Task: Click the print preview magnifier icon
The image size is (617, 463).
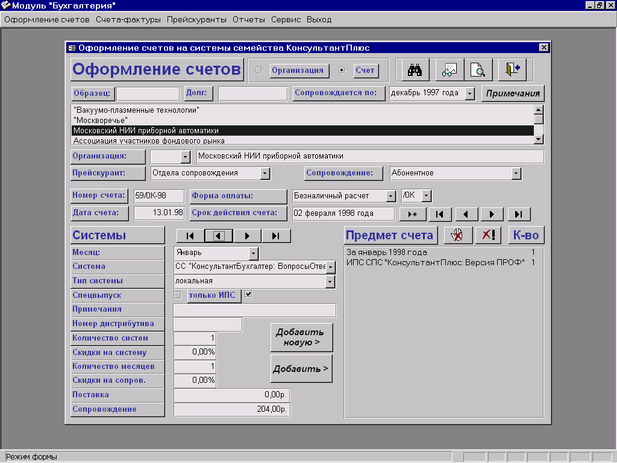Action: (479, 69)
